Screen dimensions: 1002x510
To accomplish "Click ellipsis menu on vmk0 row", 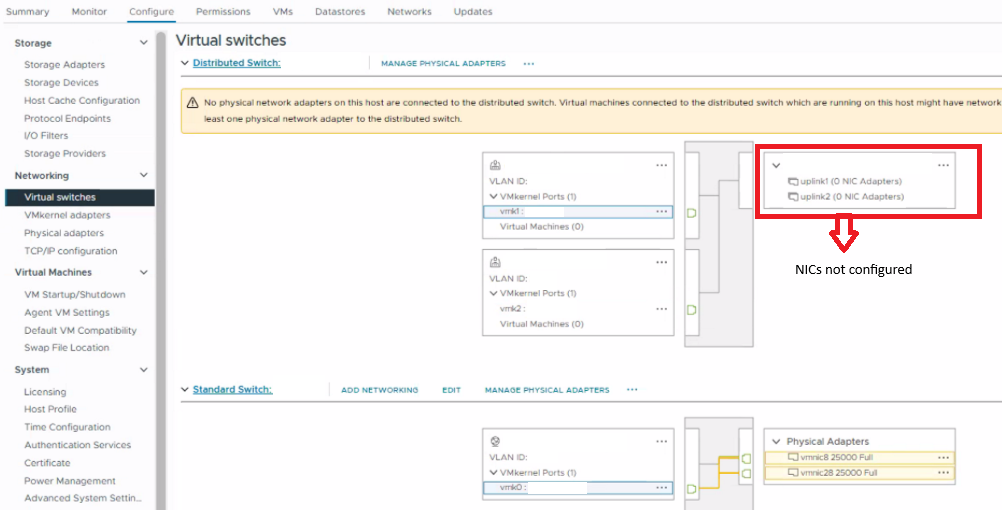I will [x=661, y=488].
